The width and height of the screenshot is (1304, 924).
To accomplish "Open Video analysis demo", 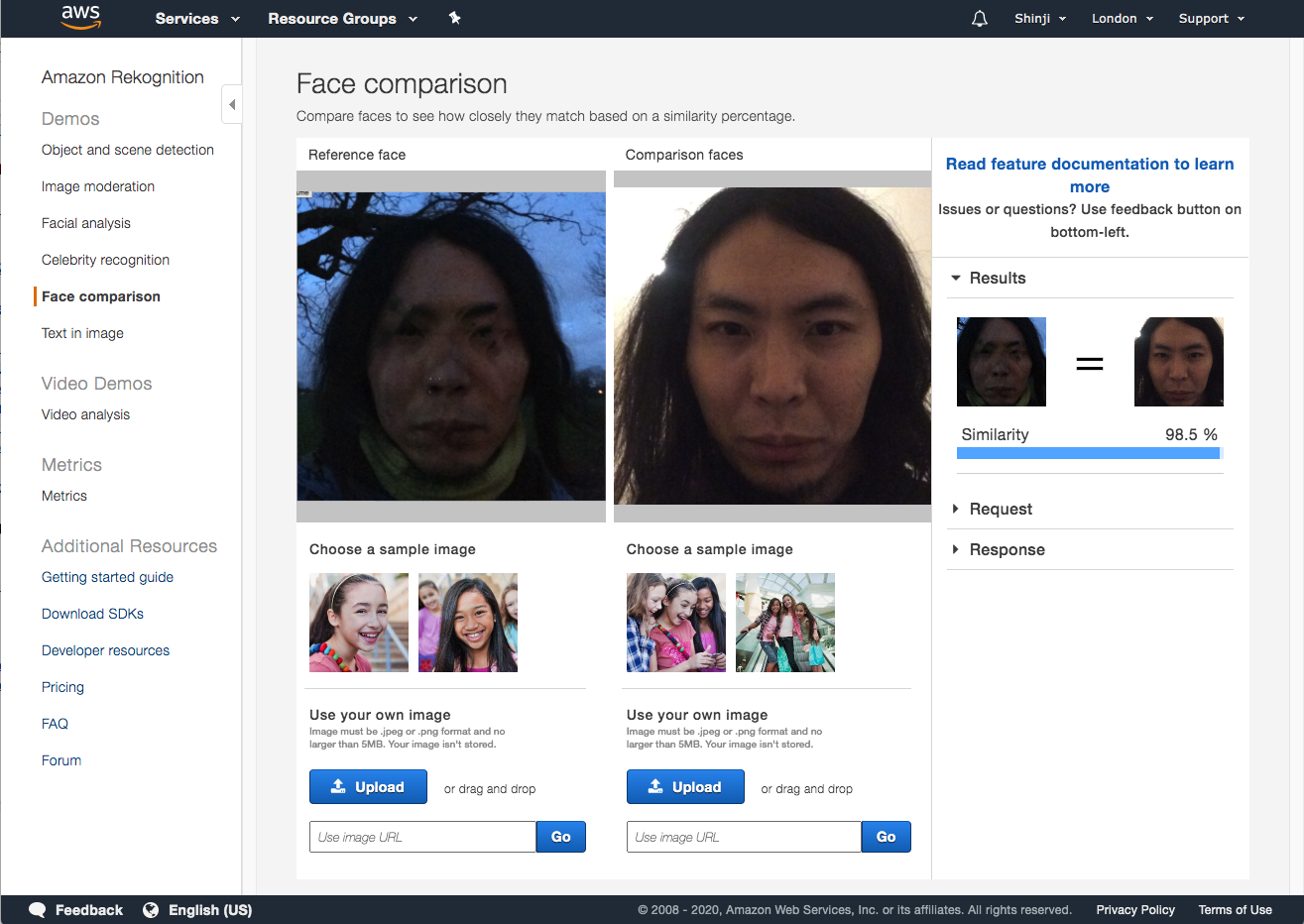I will 85,414.
